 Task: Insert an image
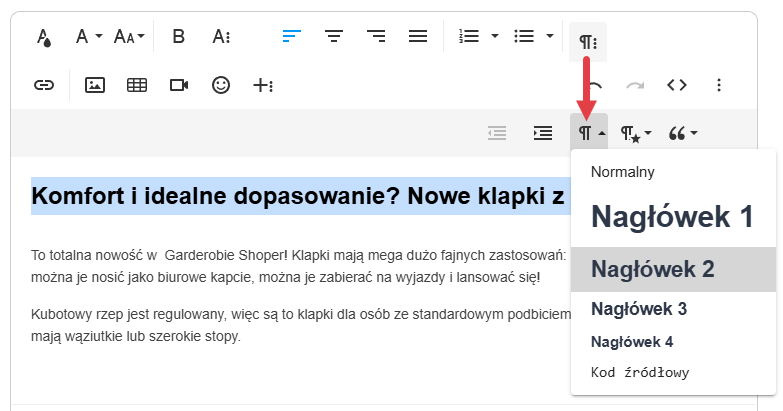click(x=94, y=85)
